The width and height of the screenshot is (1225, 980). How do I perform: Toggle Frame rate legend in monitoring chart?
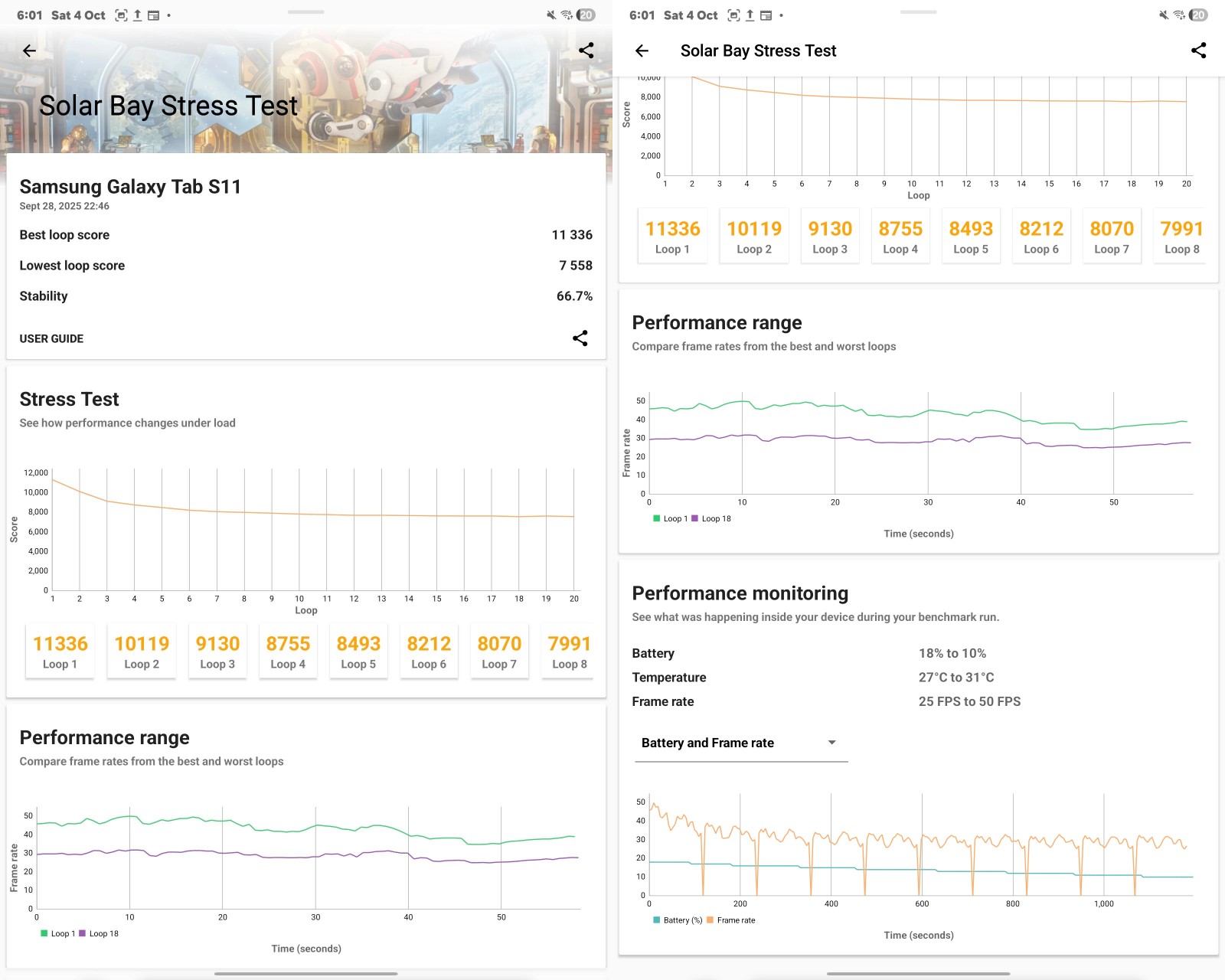click(731, 920)
